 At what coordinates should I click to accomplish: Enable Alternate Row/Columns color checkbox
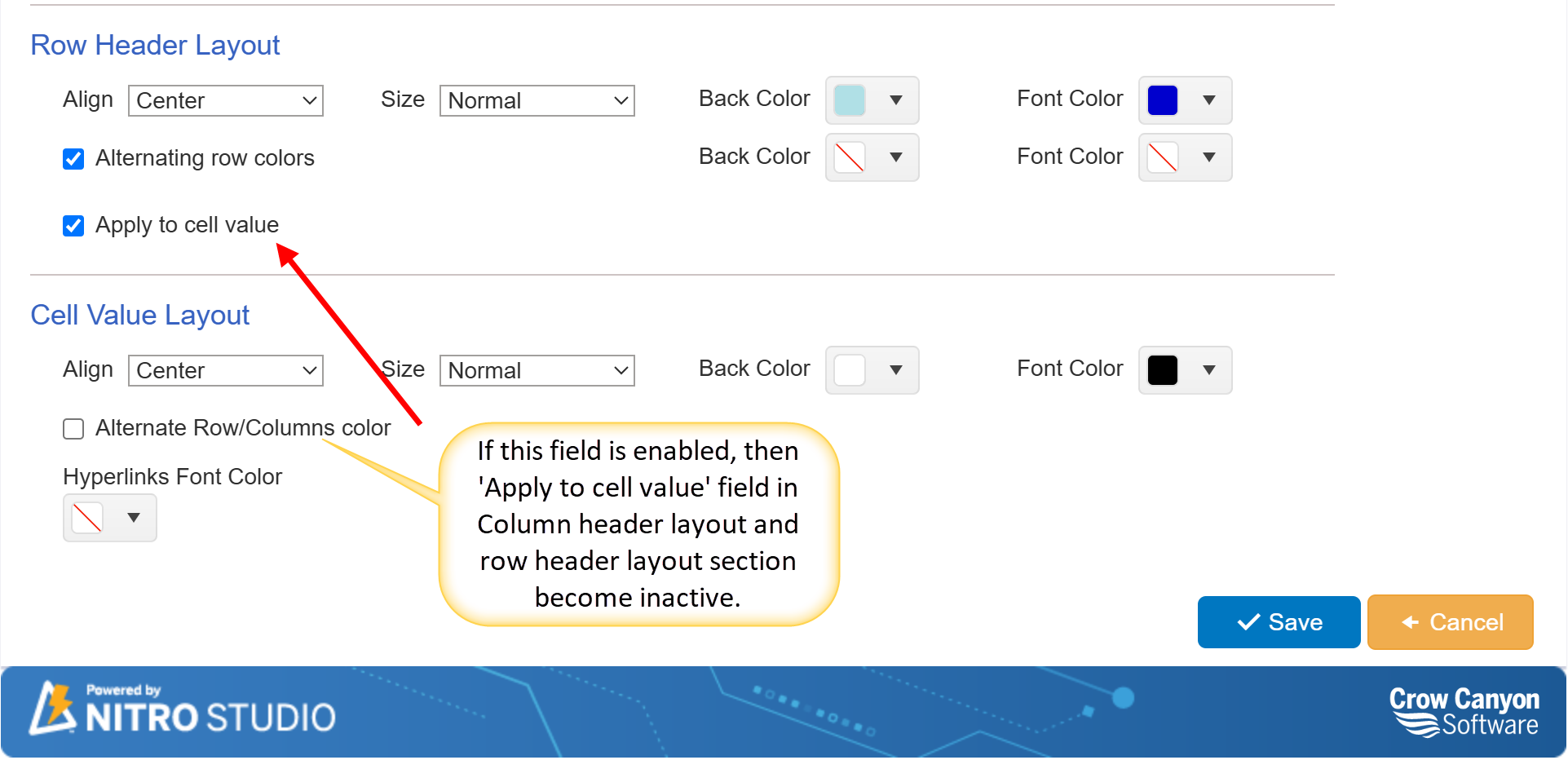coord(73,429)
